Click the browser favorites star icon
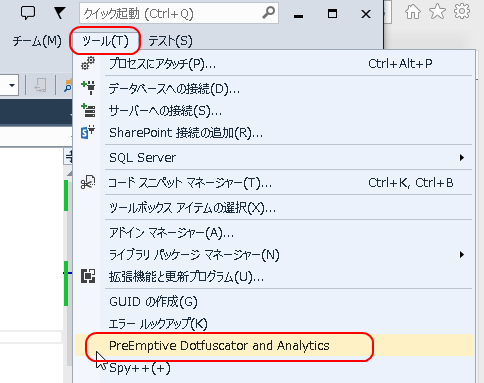 pyautogui.click(x=437, y=12)
